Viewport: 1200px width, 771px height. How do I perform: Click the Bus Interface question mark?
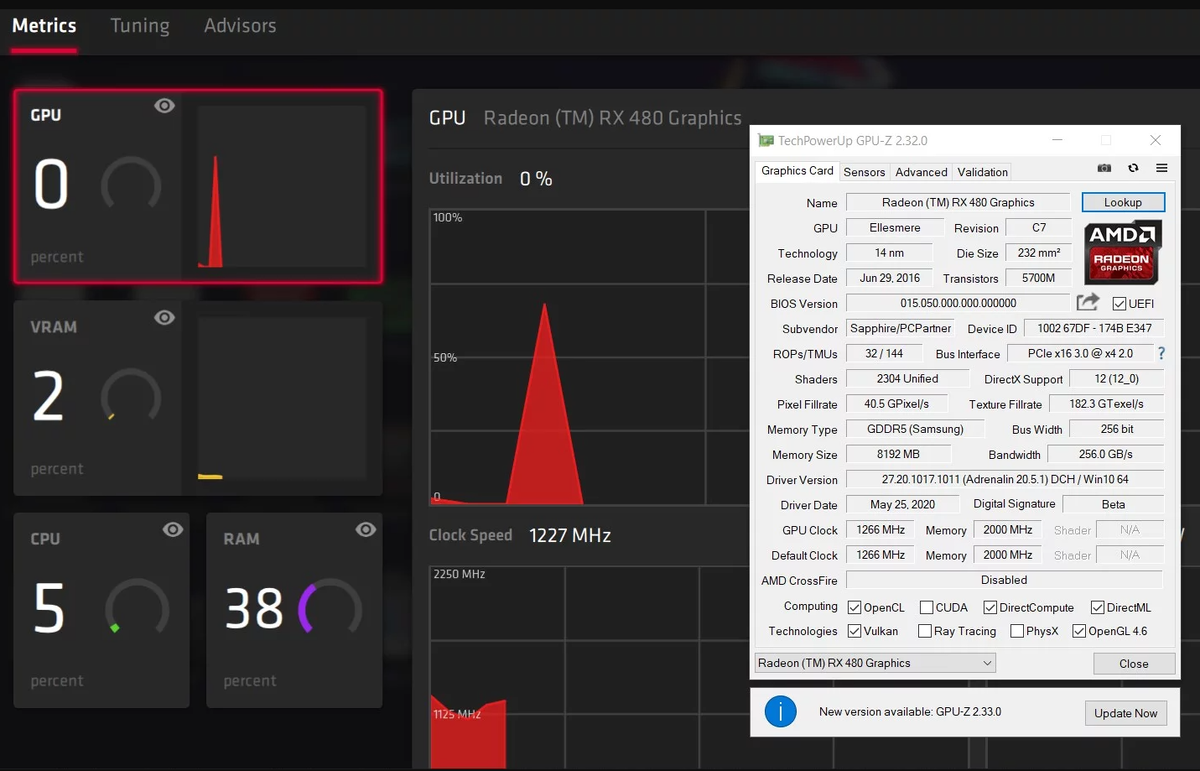pyautogui.click(x=1161, y=354)
